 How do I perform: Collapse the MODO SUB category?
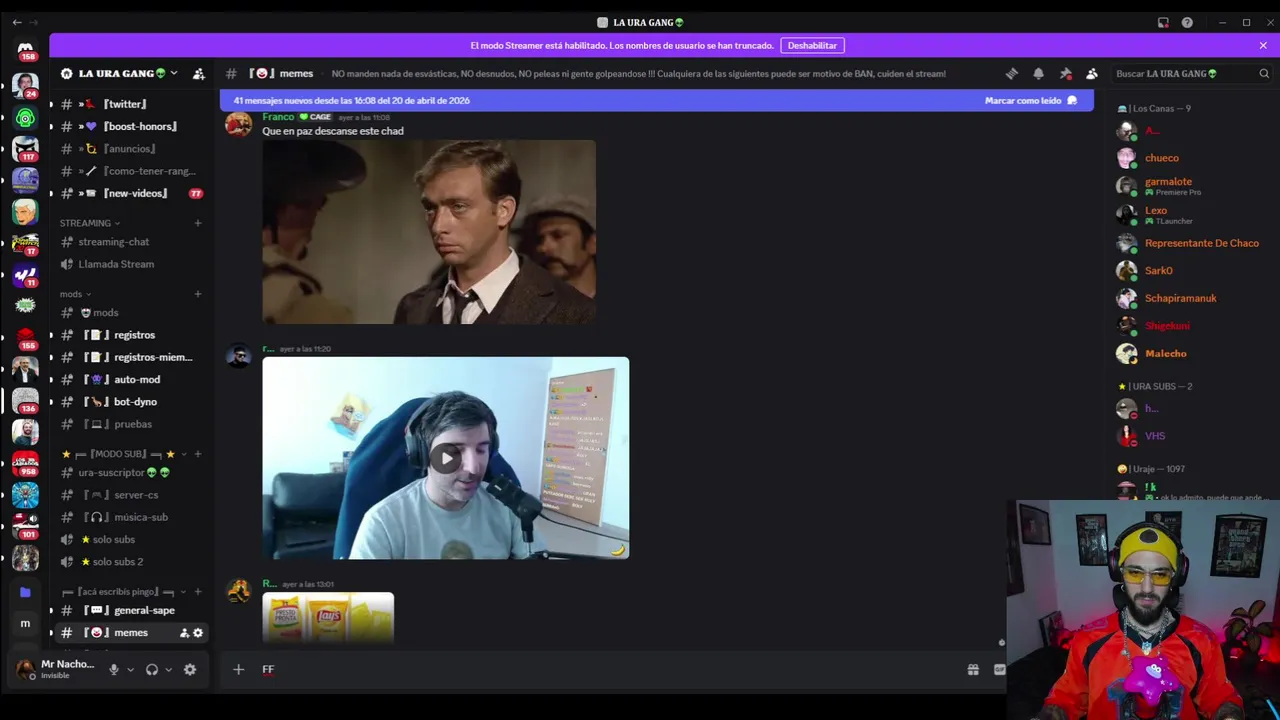point(124,454)
